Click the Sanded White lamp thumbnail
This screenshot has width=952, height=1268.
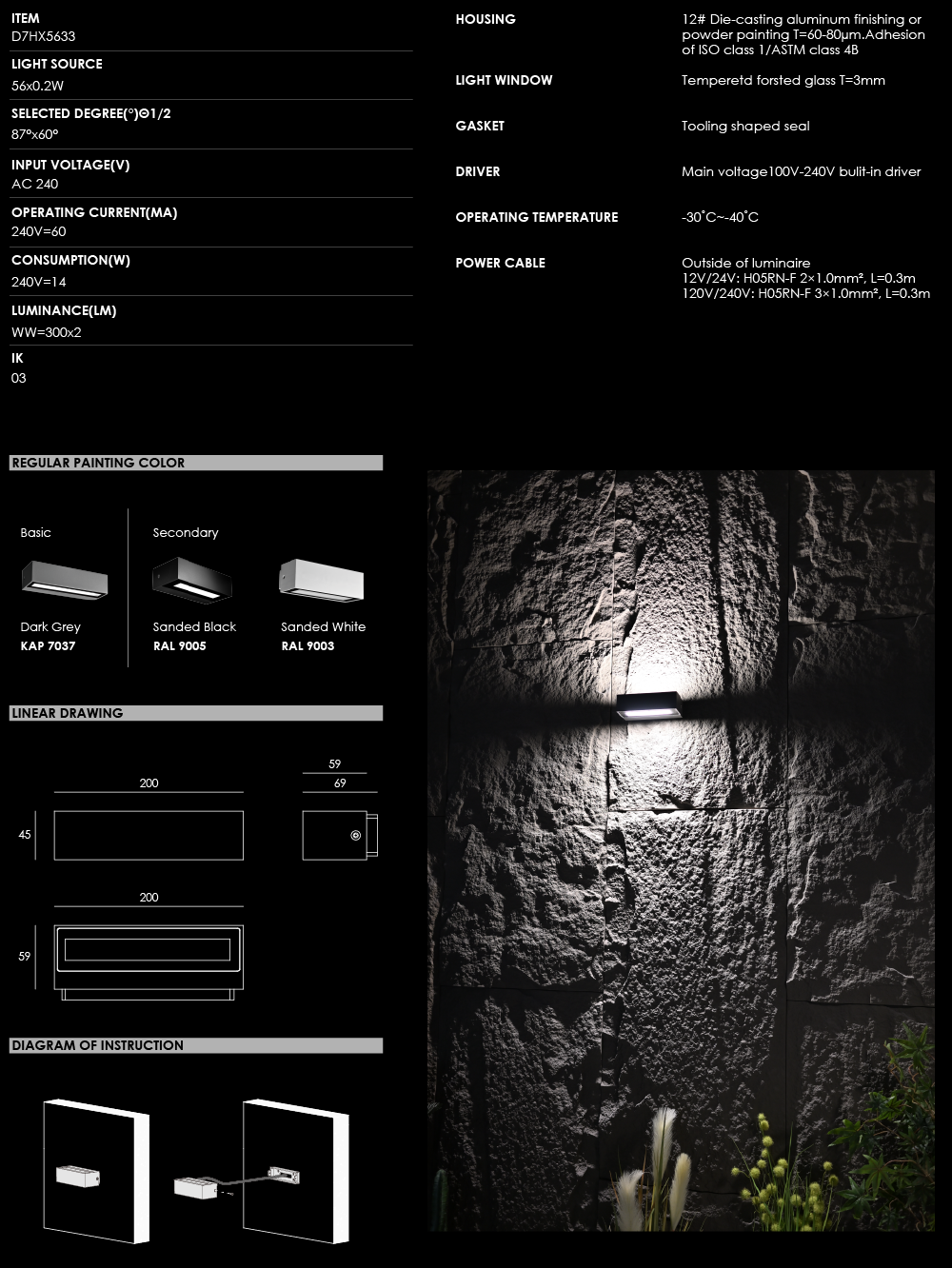pos(321,580)
